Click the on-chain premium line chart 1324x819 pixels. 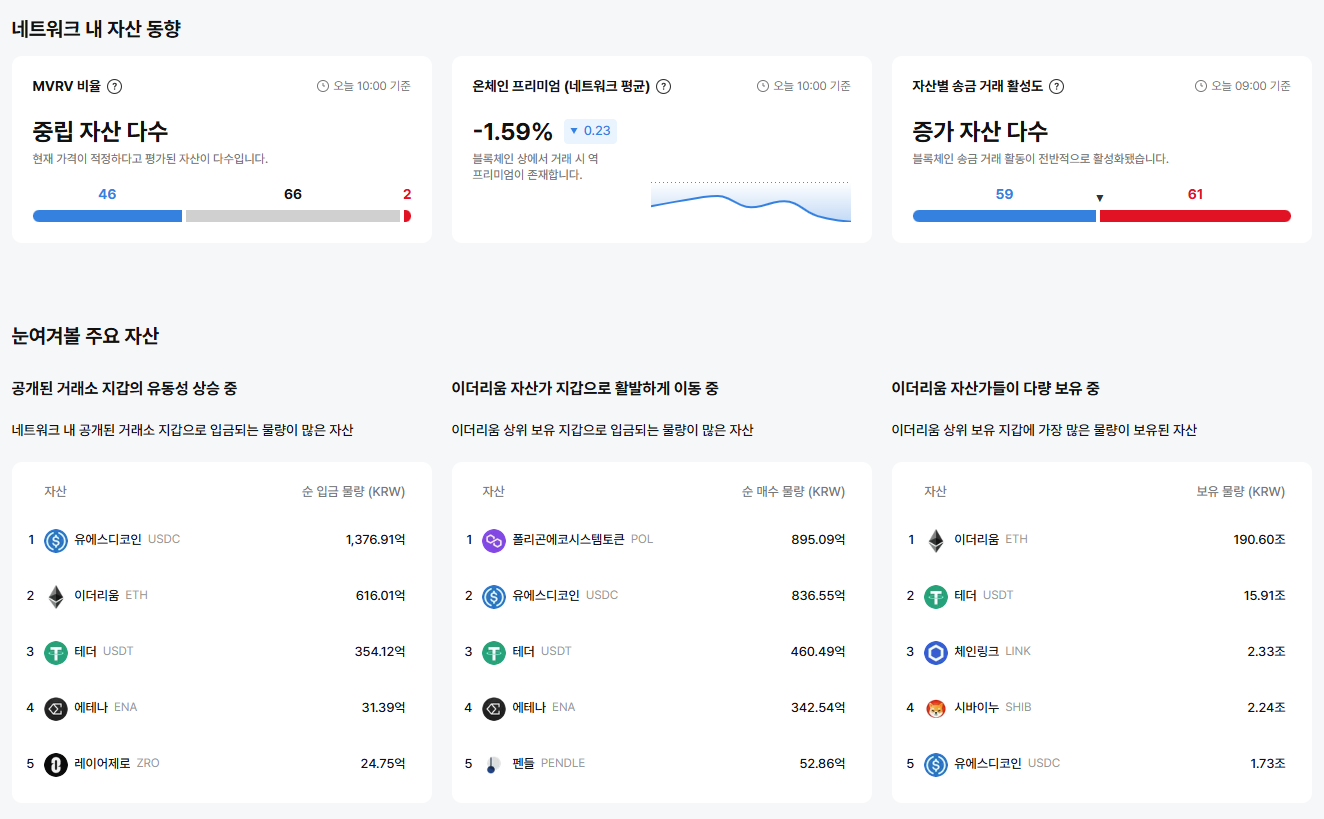point(750,202)
